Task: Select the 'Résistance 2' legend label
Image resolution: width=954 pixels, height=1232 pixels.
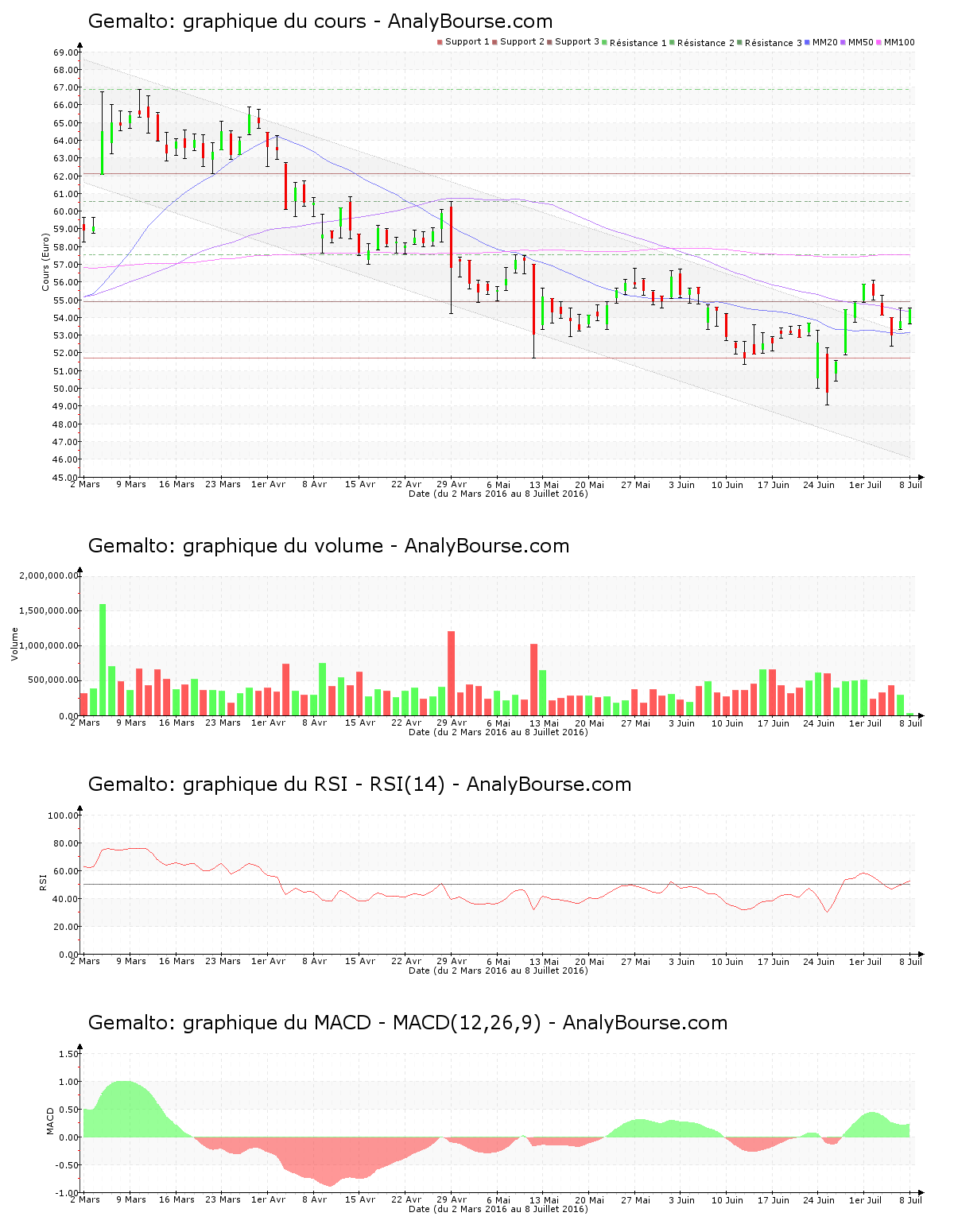Action: (x=706, y=42)
